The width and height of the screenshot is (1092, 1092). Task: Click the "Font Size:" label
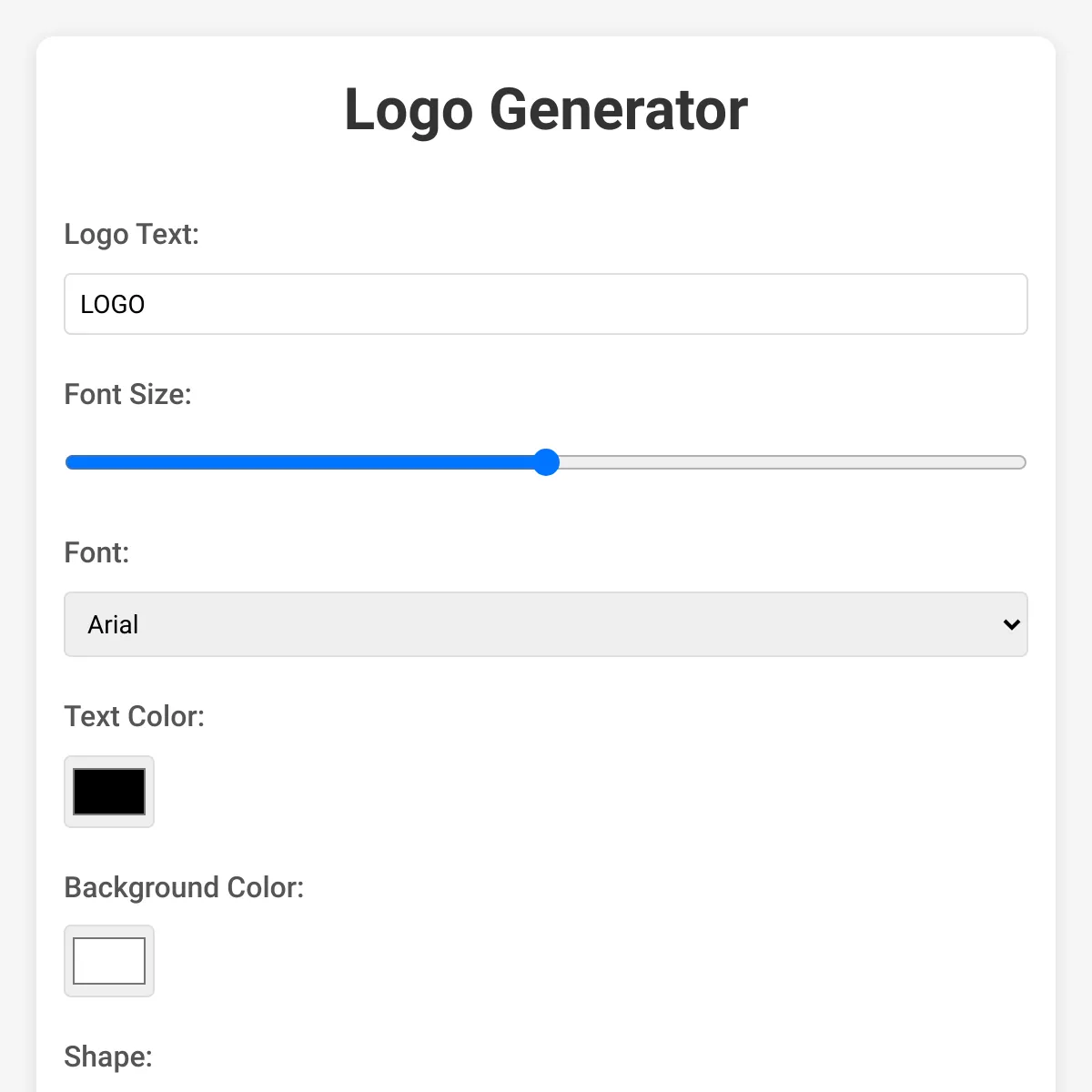[x=128, y=395]
